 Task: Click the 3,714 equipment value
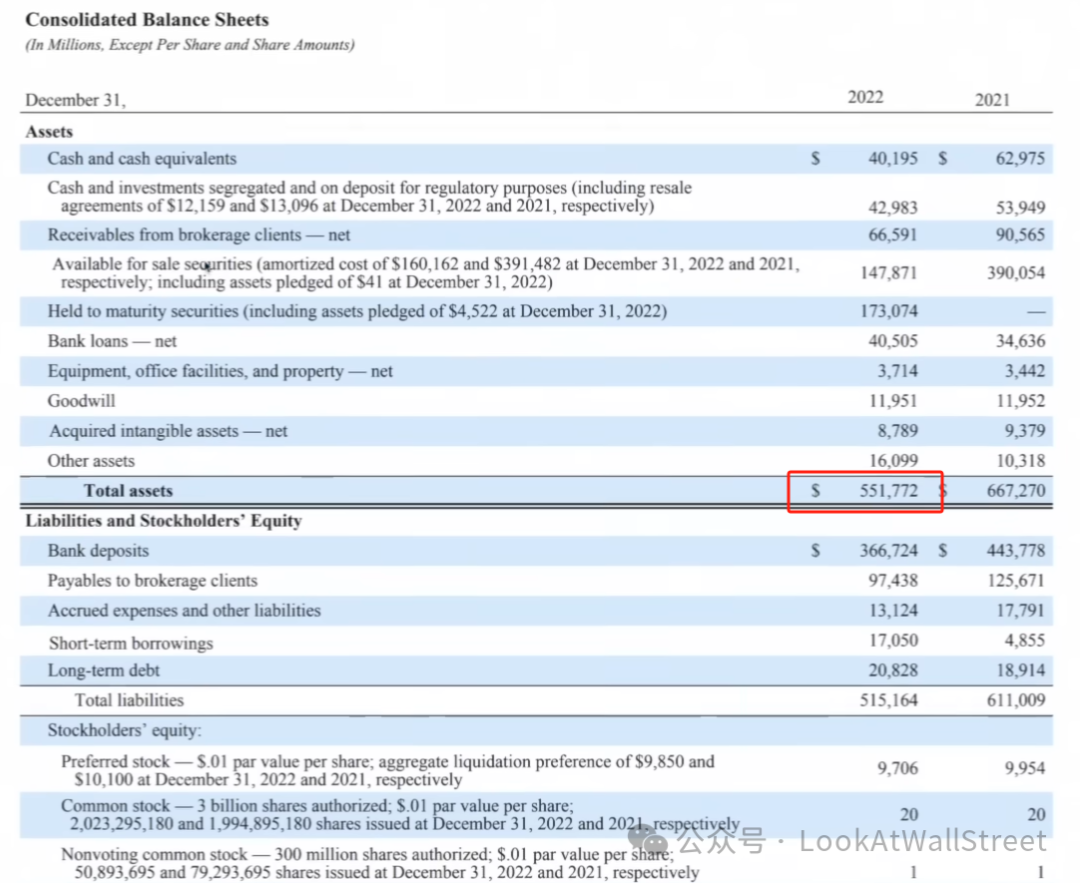[897, 371]
